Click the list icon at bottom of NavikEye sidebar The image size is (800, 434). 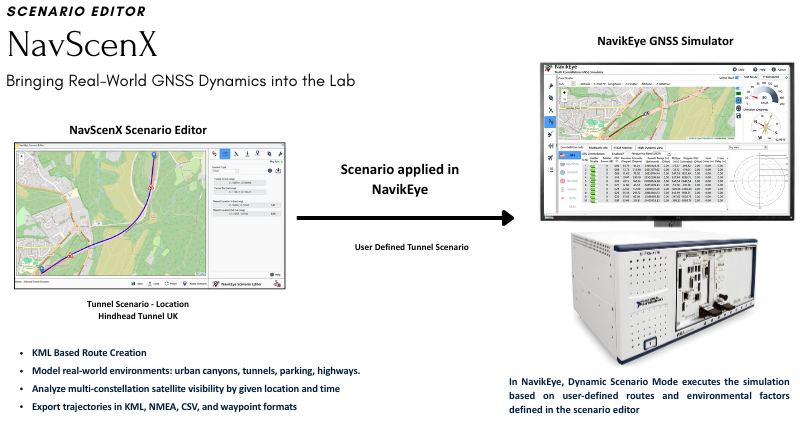(551, 169)
